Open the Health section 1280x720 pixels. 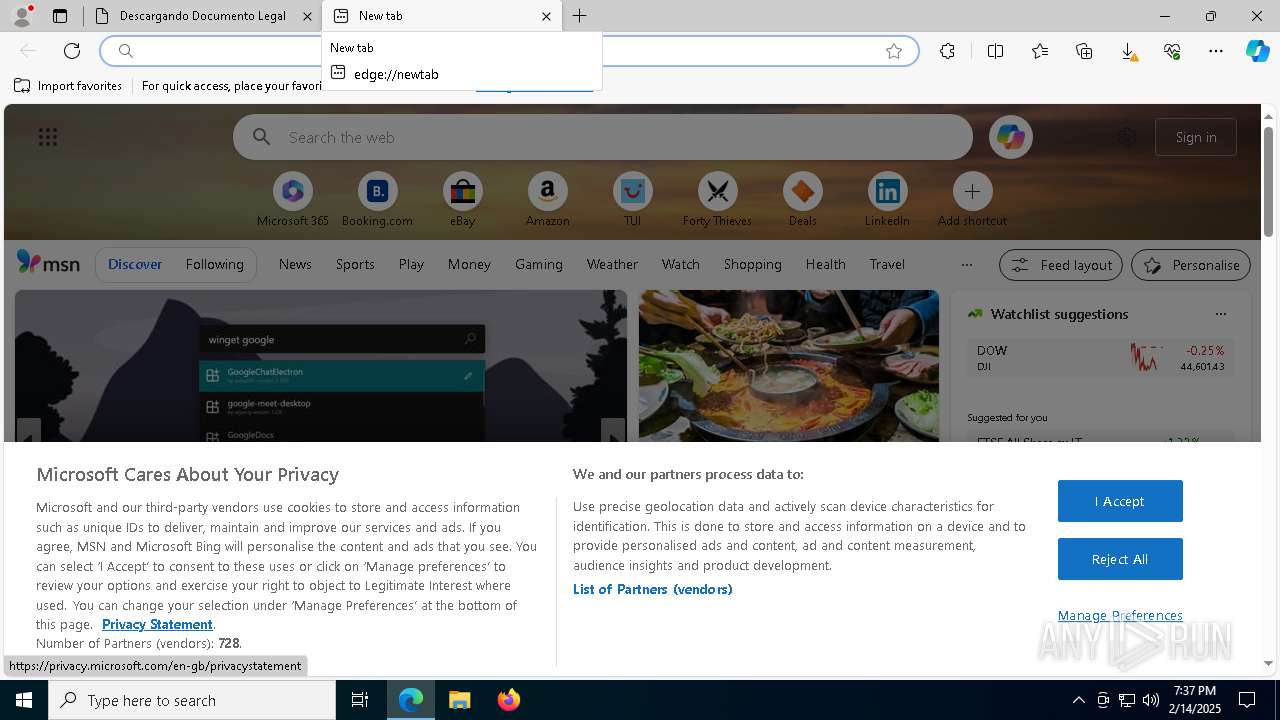coord(826,264)
